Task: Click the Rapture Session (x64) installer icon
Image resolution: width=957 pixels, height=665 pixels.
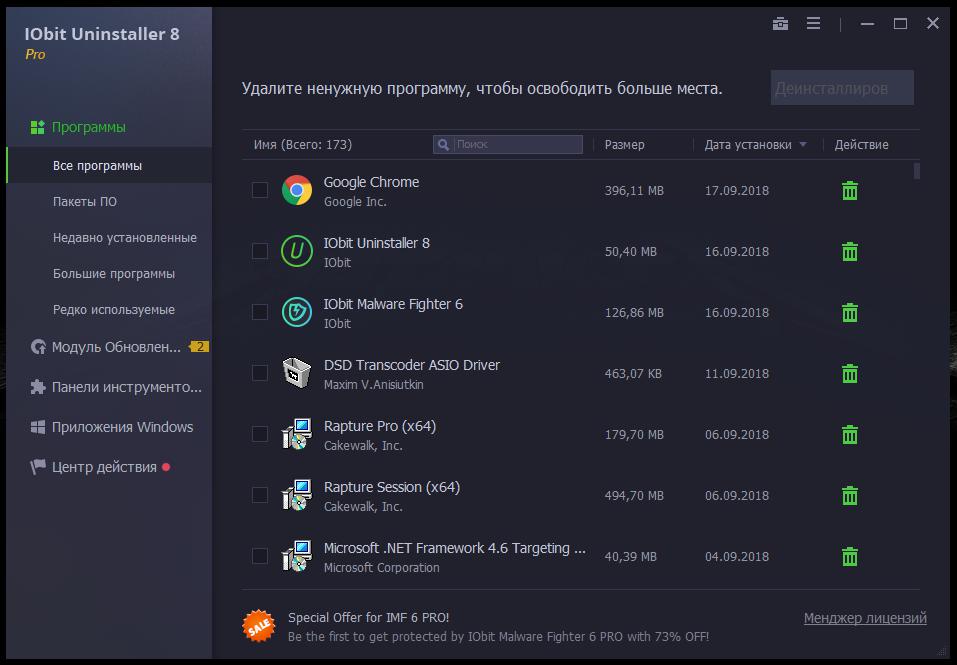Action: tap(297, 495)
